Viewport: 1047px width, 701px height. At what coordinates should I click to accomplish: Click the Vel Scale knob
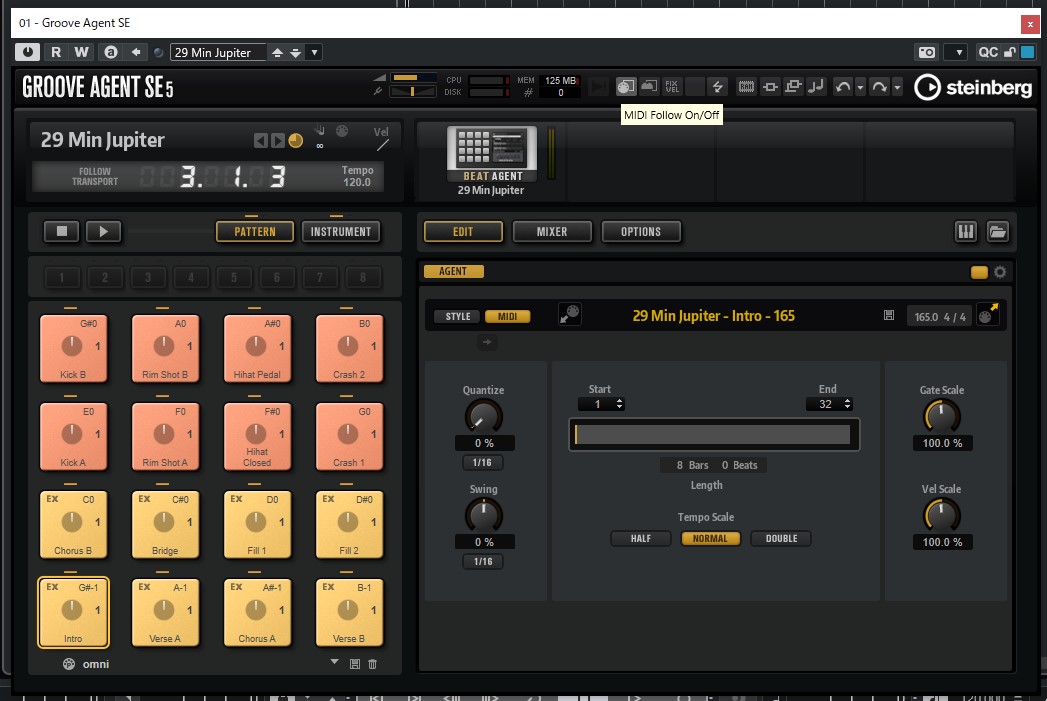[941, 515]
